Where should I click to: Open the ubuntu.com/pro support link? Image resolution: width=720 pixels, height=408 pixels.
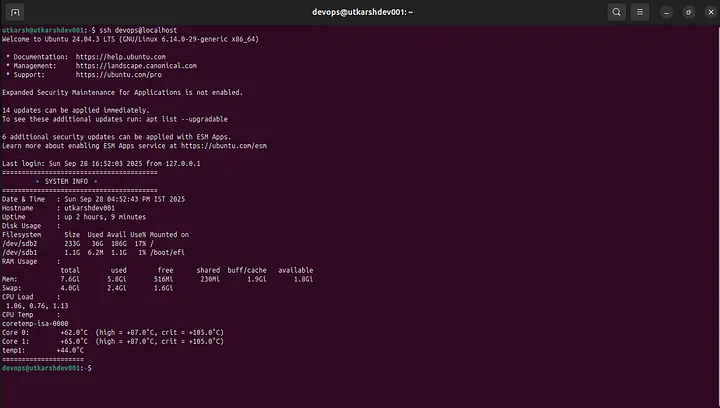click(x=118, y=74)
